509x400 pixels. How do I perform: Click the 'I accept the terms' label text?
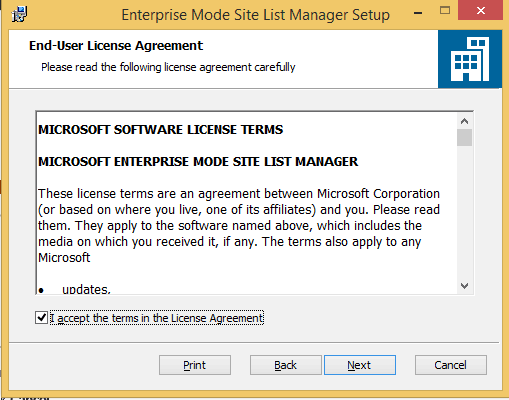[157, 318]
